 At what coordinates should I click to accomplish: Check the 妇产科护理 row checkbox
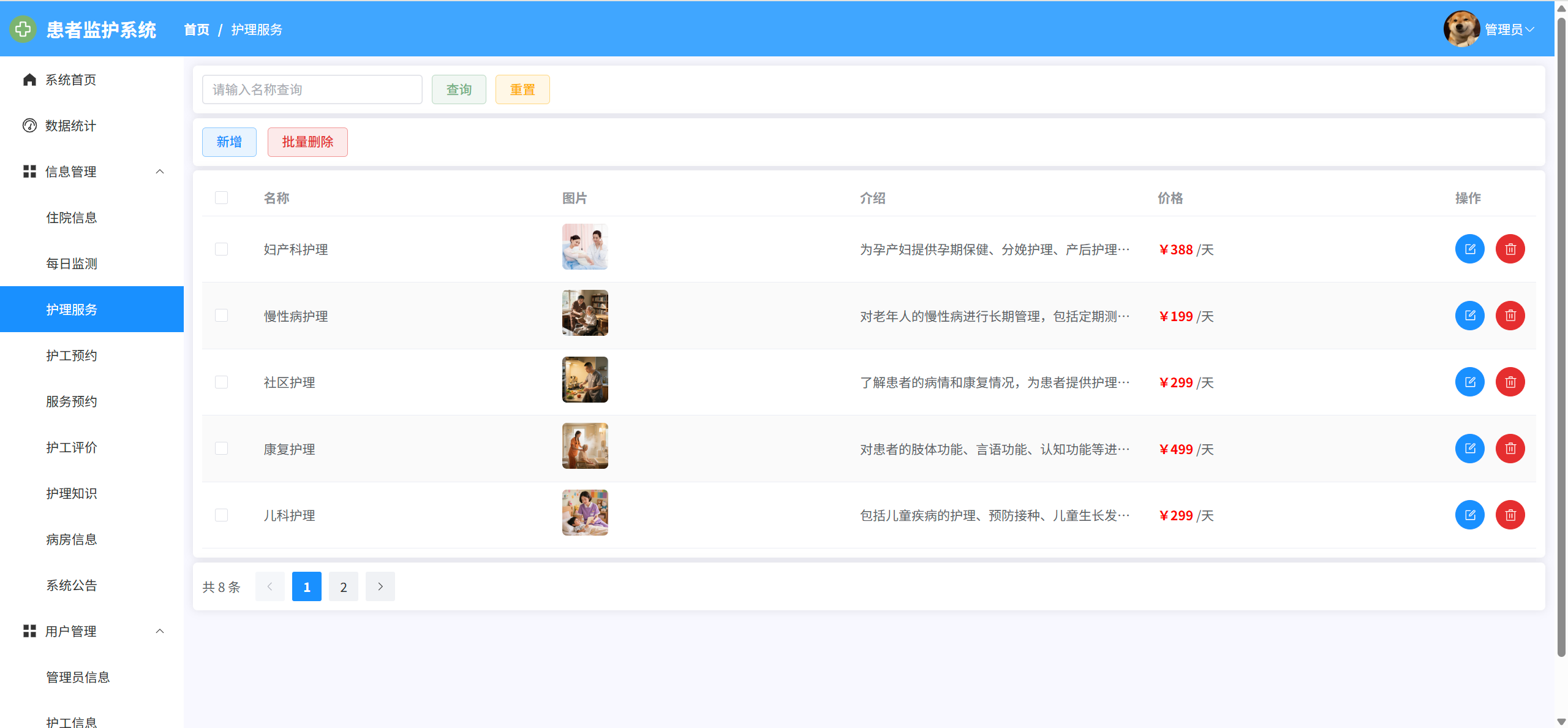coord(221,249)
